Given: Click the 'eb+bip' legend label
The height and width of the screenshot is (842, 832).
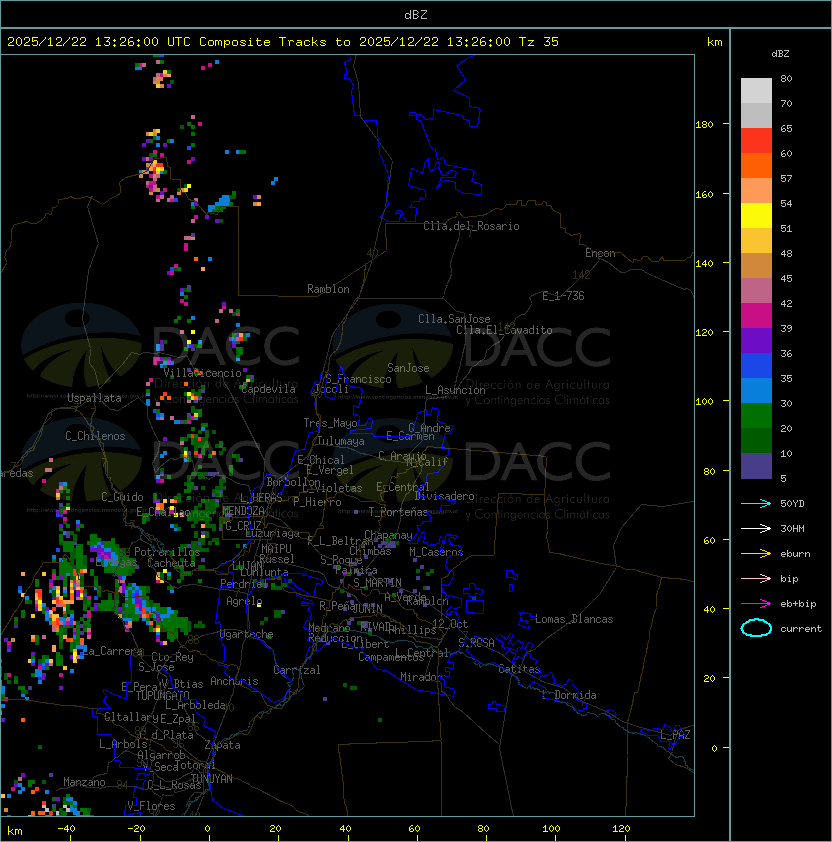Looking at the screenshot, I should click(x=798, y=604).
